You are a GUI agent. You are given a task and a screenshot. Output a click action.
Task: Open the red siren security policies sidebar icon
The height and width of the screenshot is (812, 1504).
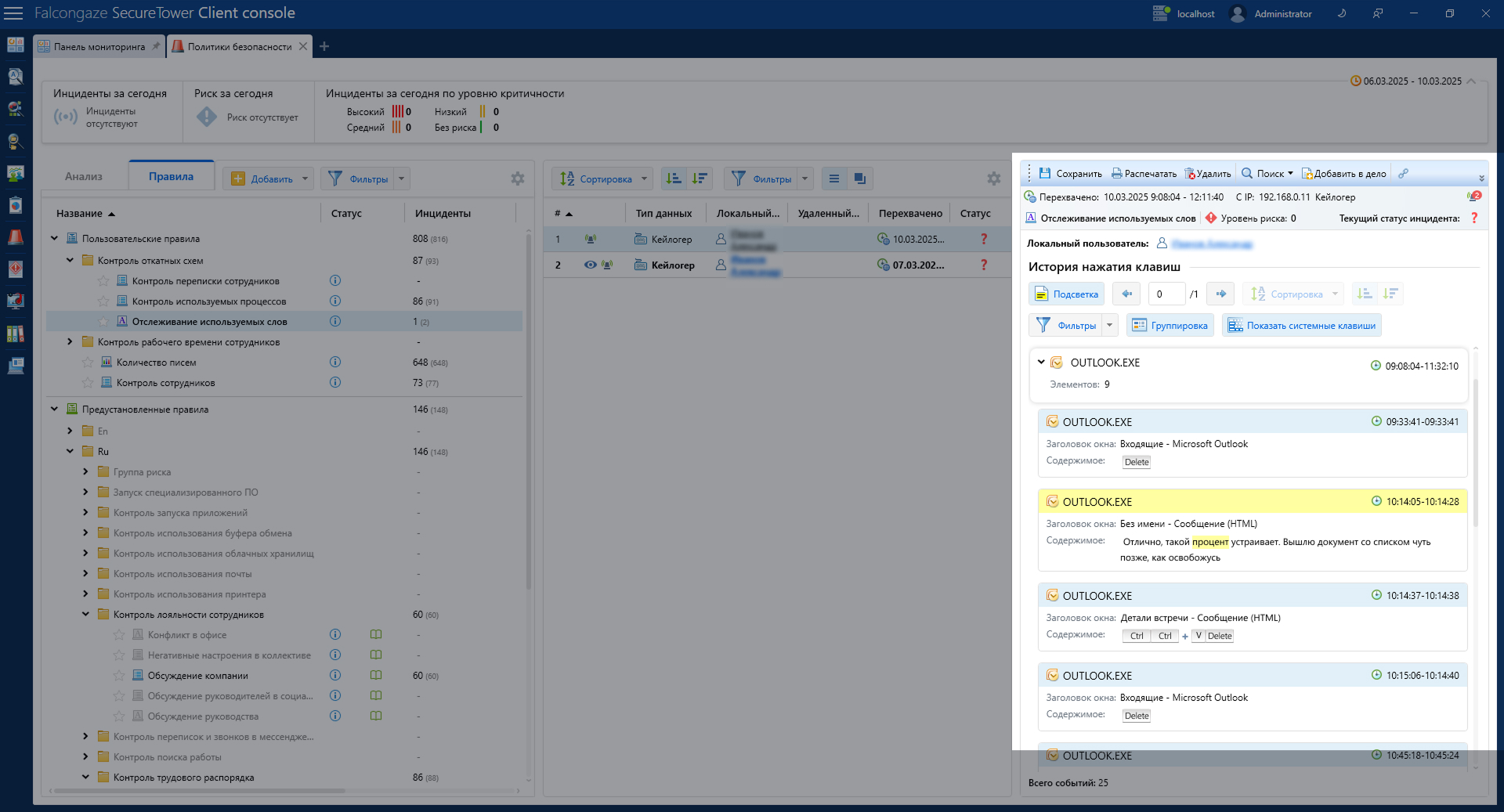[x=16, y=237]
